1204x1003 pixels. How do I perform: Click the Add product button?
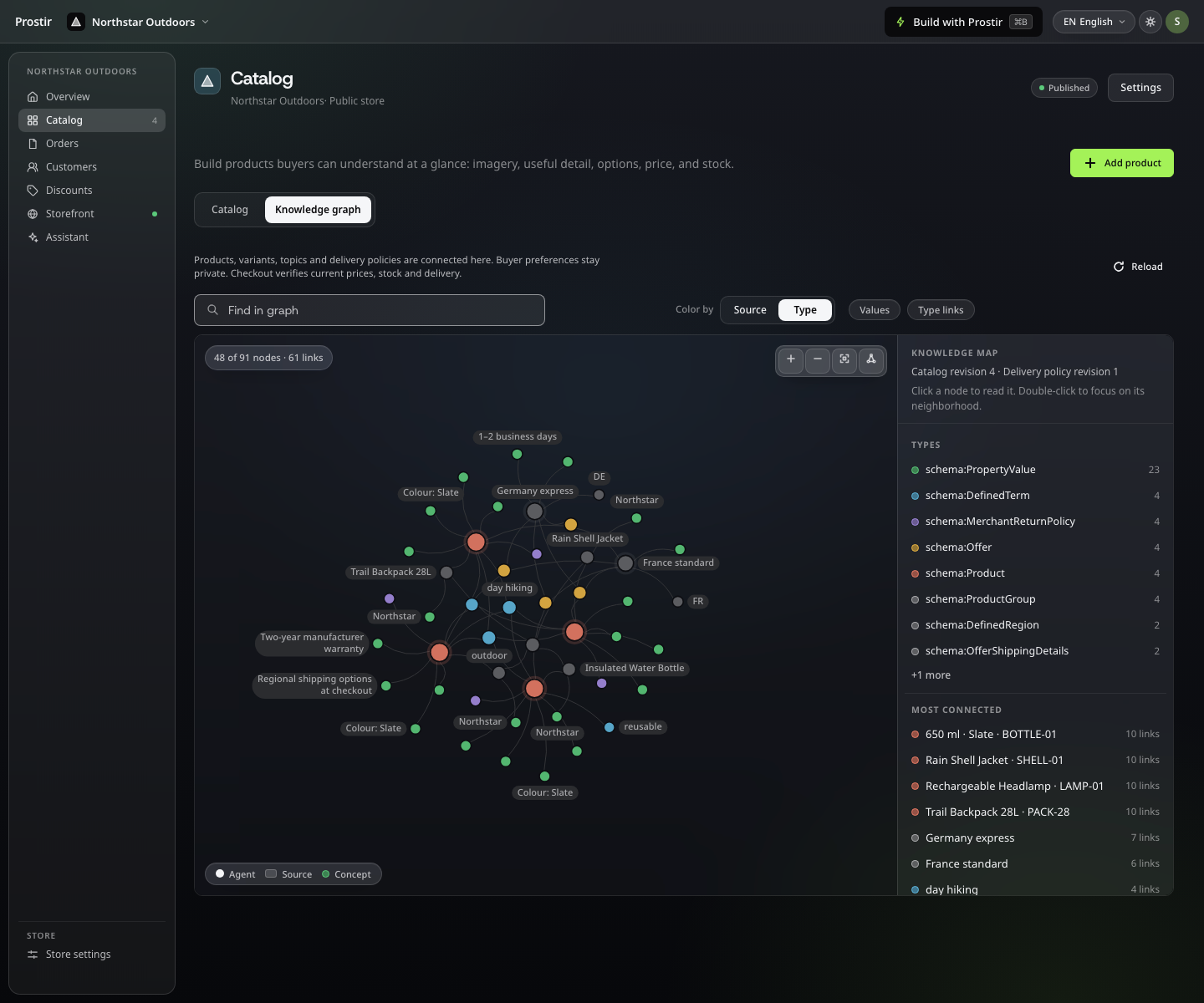1122,163
